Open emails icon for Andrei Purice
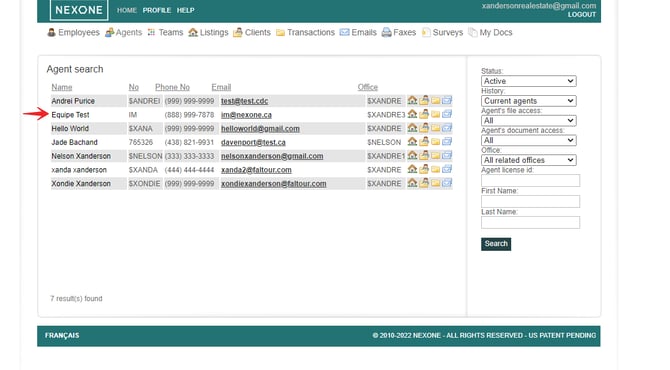The width and height of the screenshot is (670, 370). click(447, 100)
